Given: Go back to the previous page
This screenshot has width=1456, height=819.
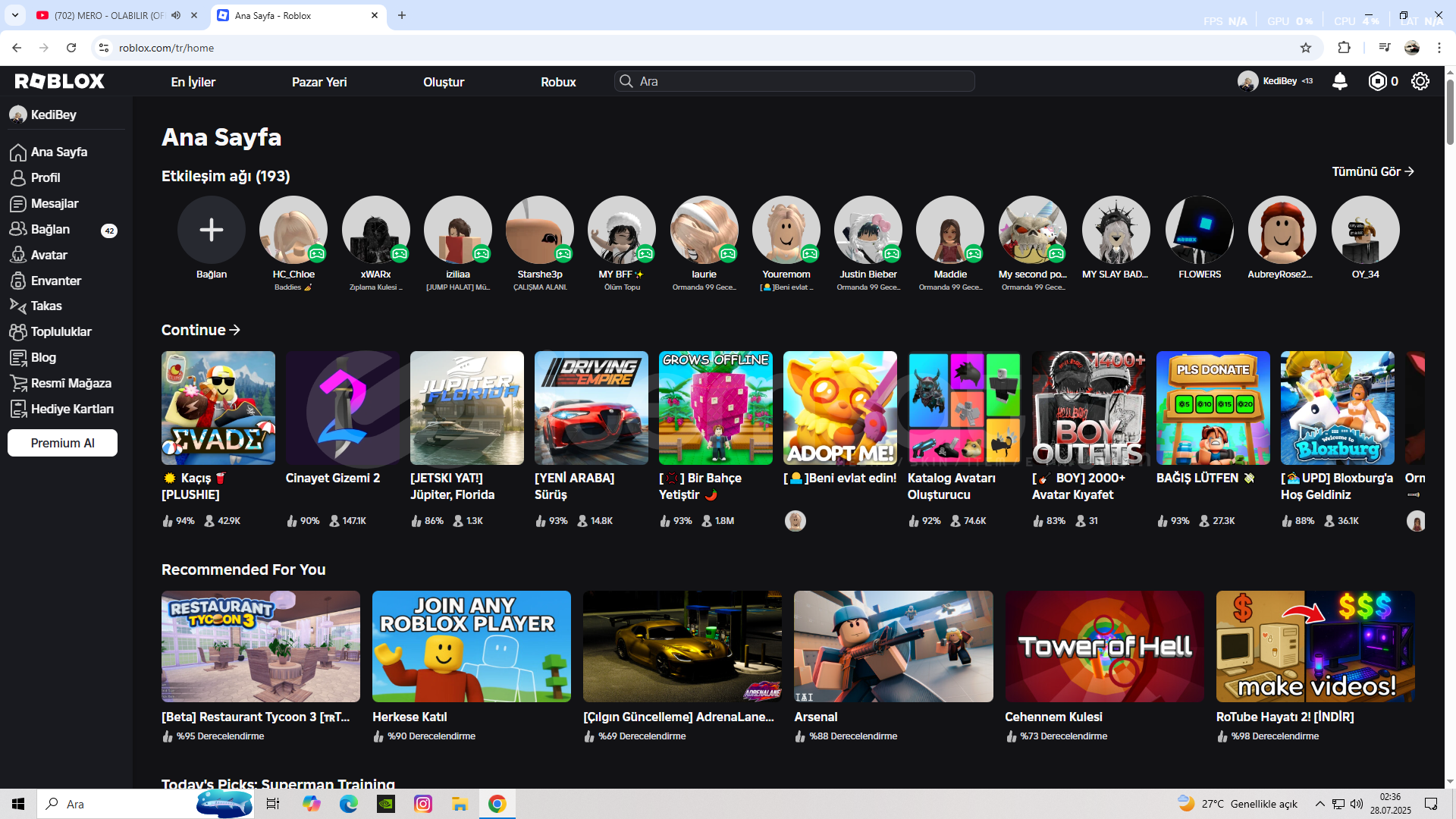Looking at the screenshot, I should [x=17, y=48].
